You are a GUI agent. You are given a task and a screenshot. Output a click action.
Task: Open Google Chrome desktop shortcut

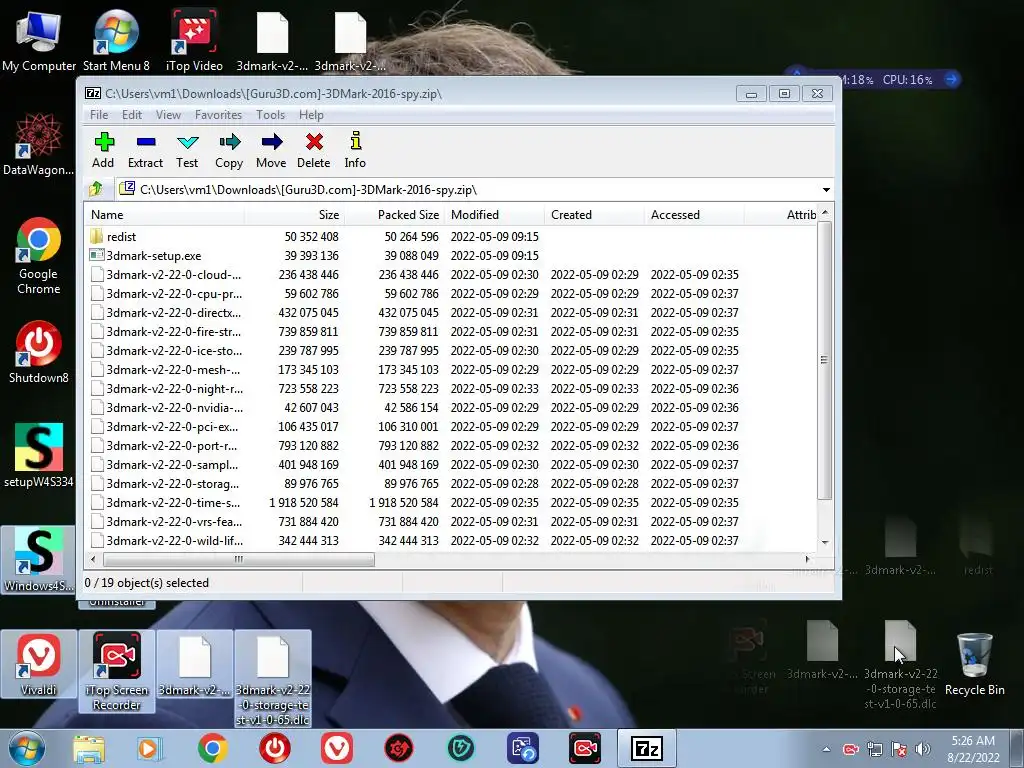point(39,256)
